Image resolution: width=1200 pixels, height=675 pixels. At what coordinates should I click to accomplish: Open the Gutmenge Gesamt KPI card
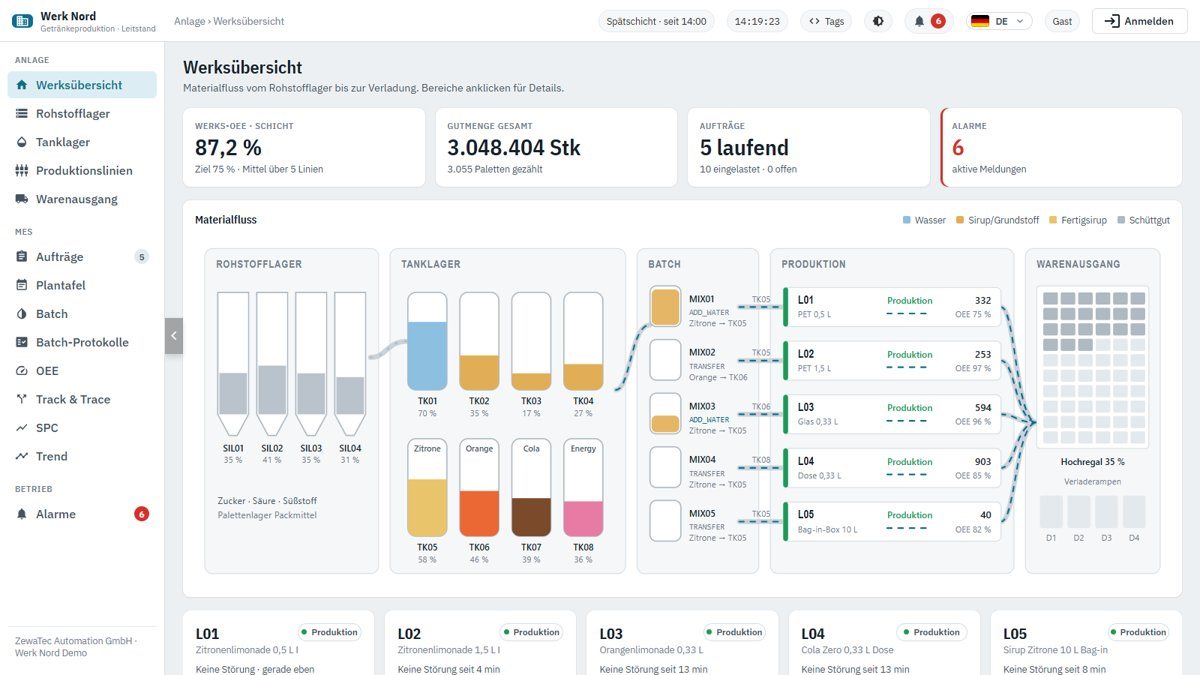(556, 148)
